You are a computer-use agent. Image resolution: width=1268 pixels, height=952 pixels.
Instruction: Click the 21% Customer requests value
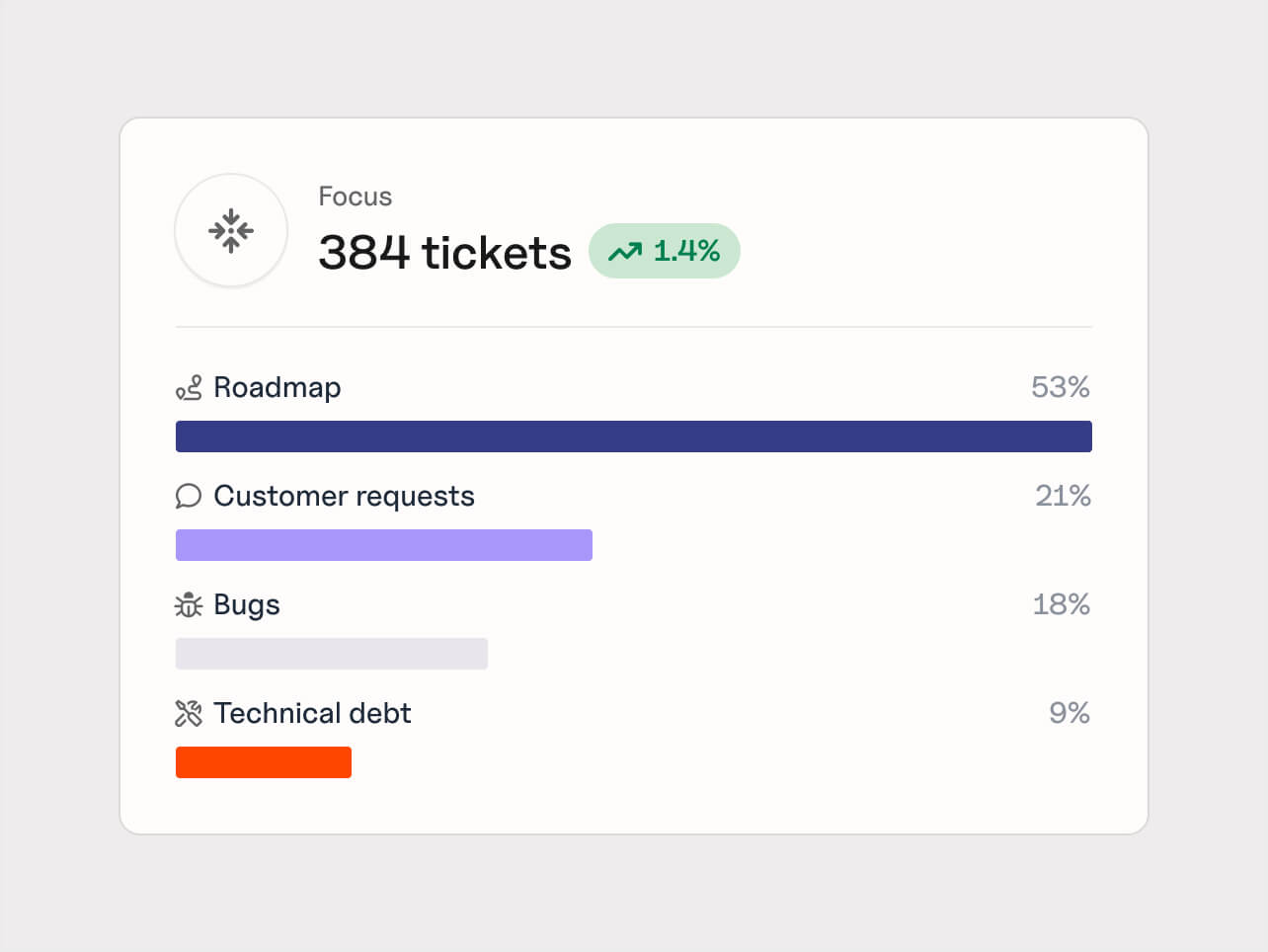[x=1062, y=496]
